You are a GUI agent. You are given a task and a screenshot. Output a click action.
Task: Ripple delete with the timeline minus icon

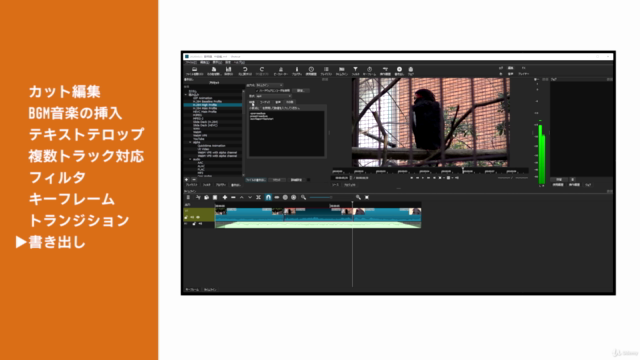point(233,198)
